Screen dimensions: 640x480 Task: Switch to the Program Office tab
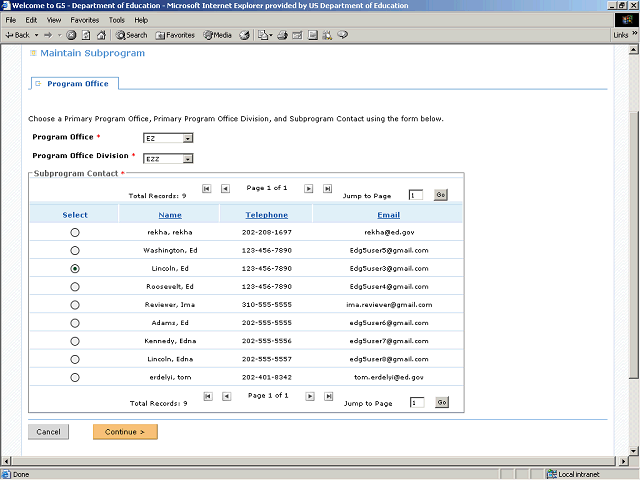point(78,84)
